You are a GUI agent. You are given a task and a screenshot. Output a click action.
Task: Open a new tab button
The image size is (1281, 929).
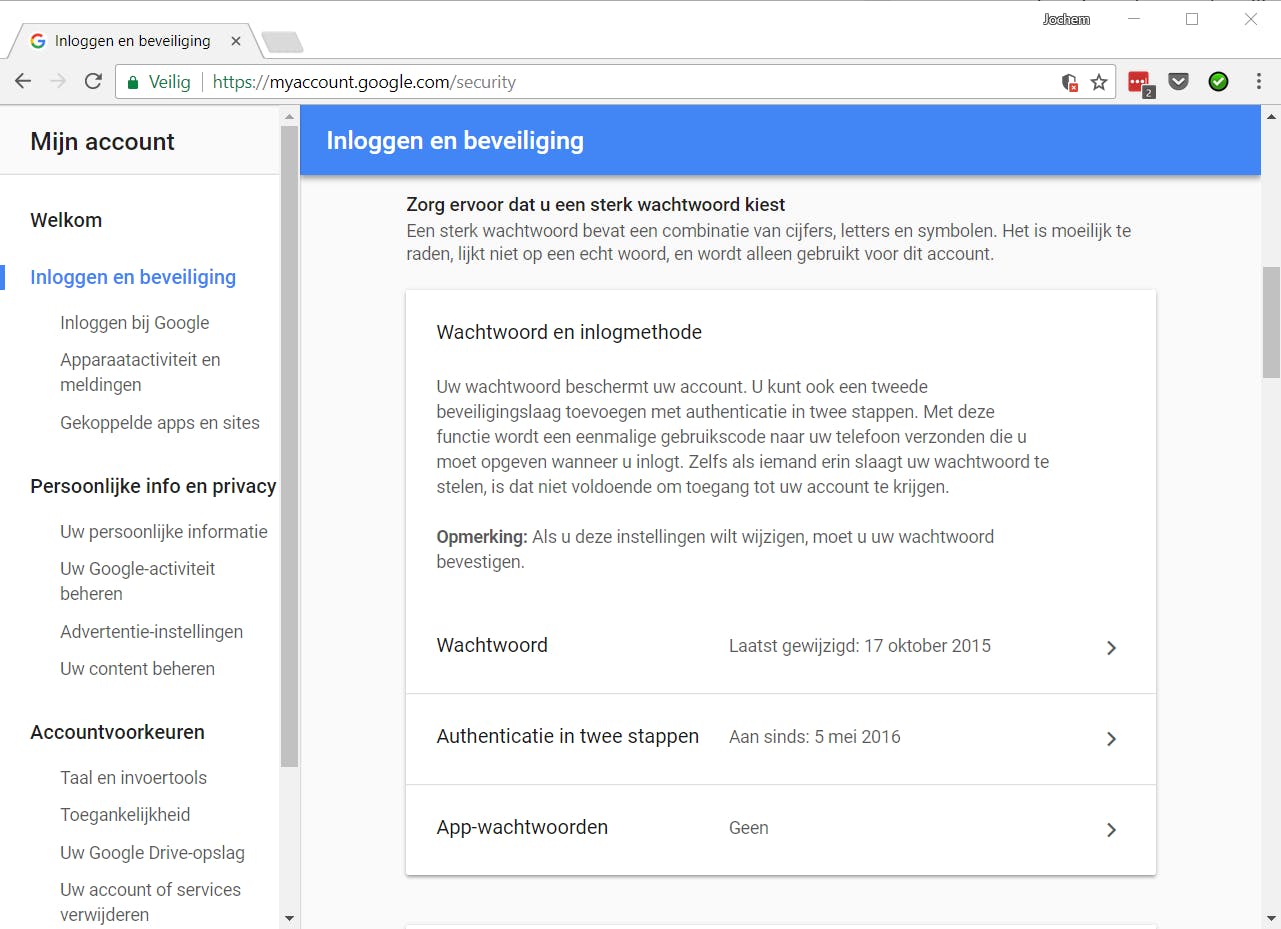tap(282, 42)
